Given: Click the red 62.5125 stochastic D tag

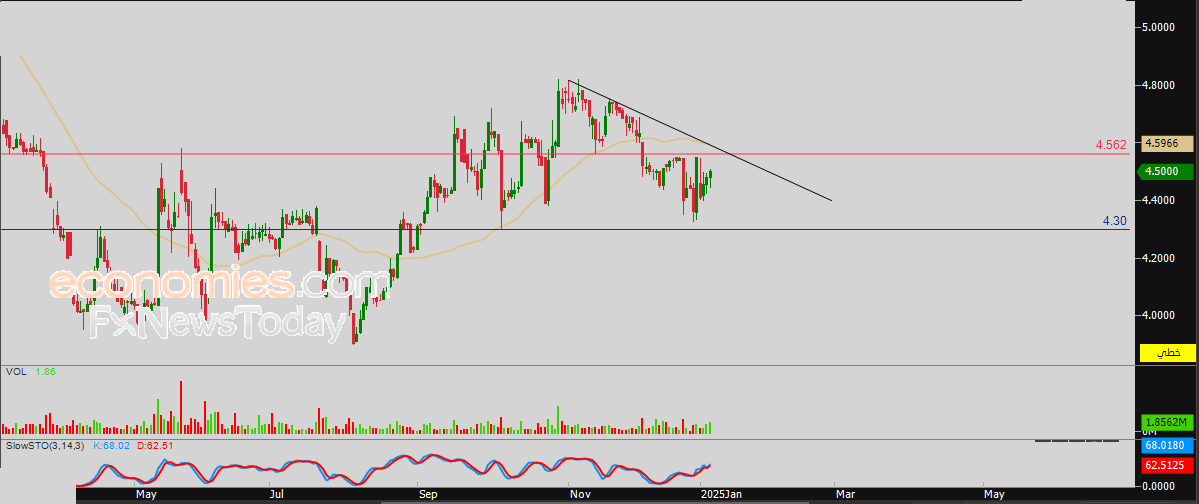Looking at the screenshot, I should pyautogui.click(x=1165, y=465).
